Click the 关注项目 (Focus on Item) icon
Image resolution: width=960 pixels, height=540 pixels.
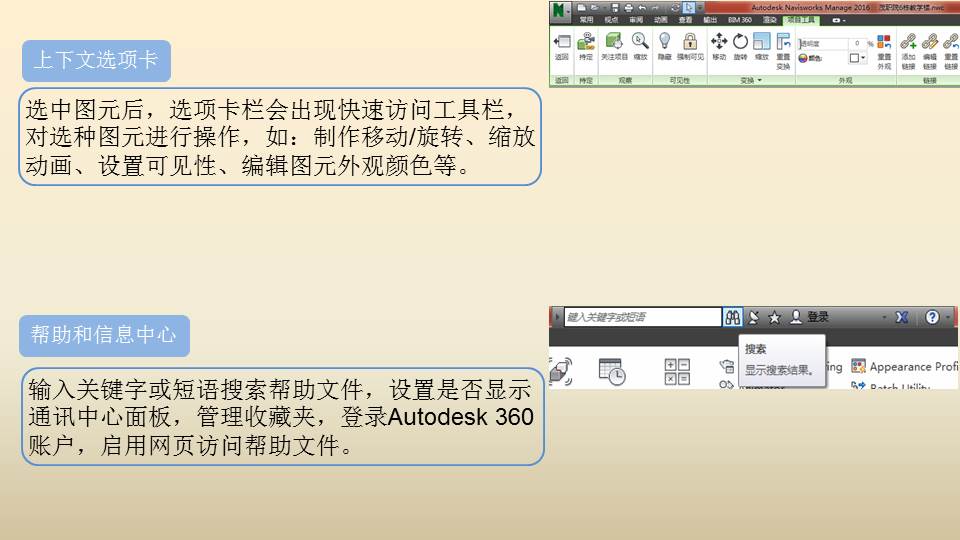(x=615, y=41)
